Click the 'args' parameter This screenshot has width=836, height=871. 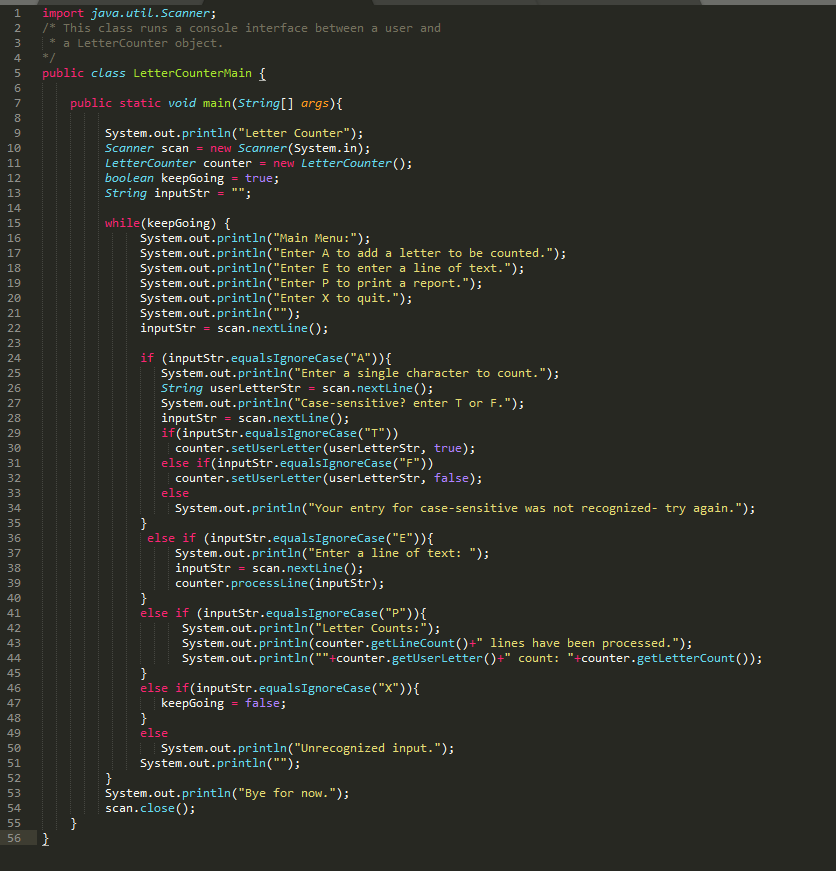(x=314, y=103)
